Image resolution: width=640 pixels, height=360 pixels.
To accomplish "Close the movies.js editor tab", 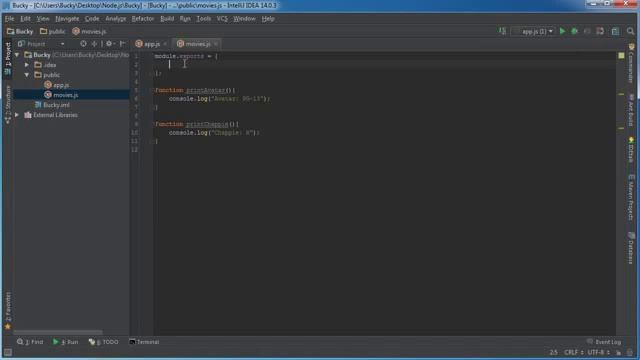I will pos(216,44).
